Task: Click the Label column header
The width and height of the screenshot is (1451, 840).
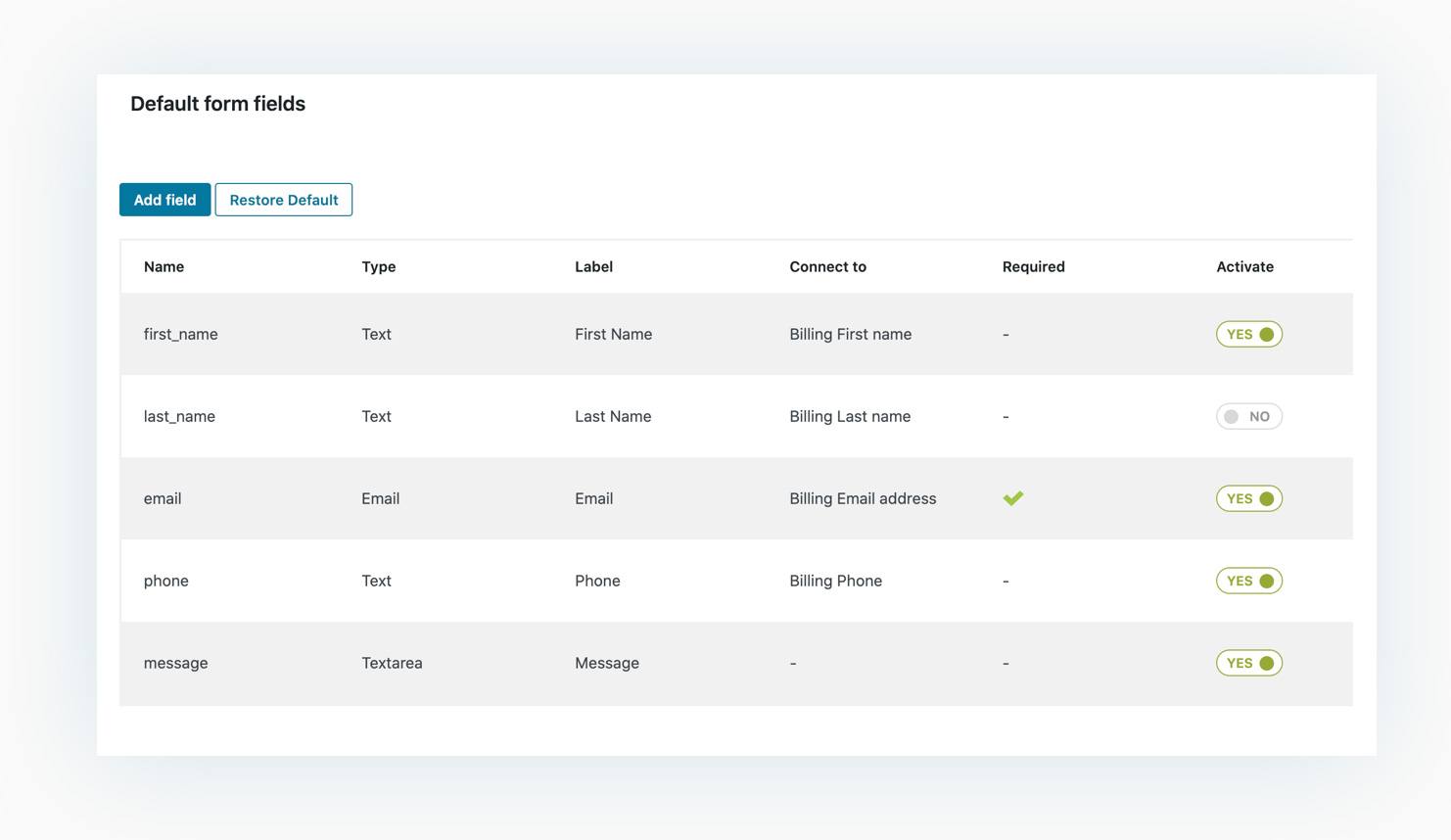Action: tap(593, 266)
